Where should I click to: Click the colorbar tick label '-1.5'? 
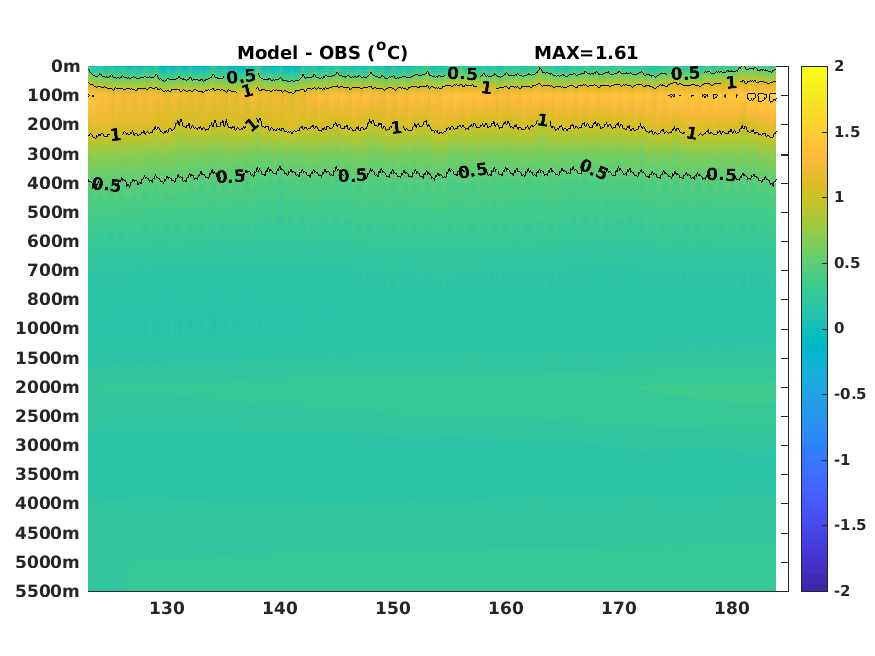coord(850,525)
